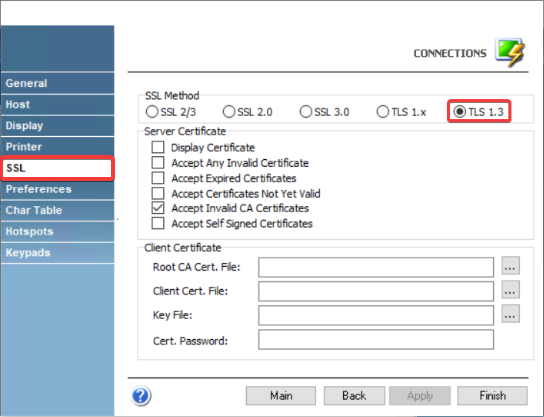Switch to the Char Table section

(57, 211)
